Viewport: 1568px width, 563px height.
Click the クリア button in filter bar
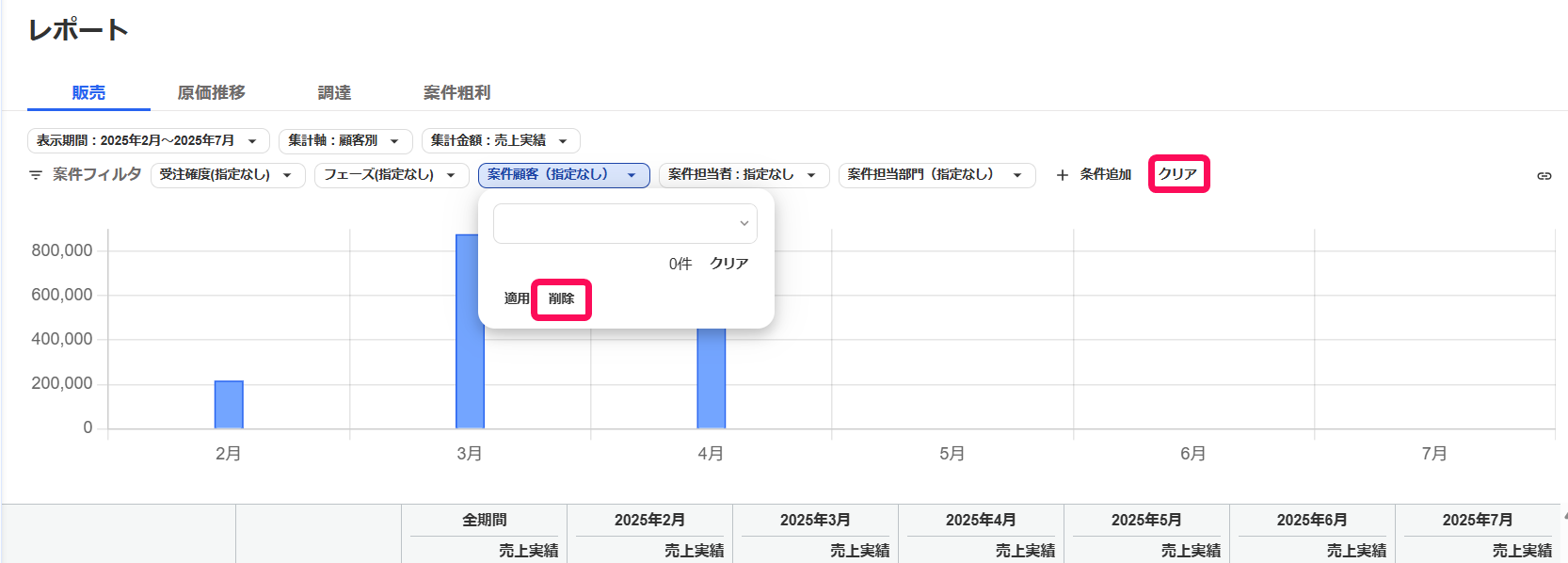1178,174
